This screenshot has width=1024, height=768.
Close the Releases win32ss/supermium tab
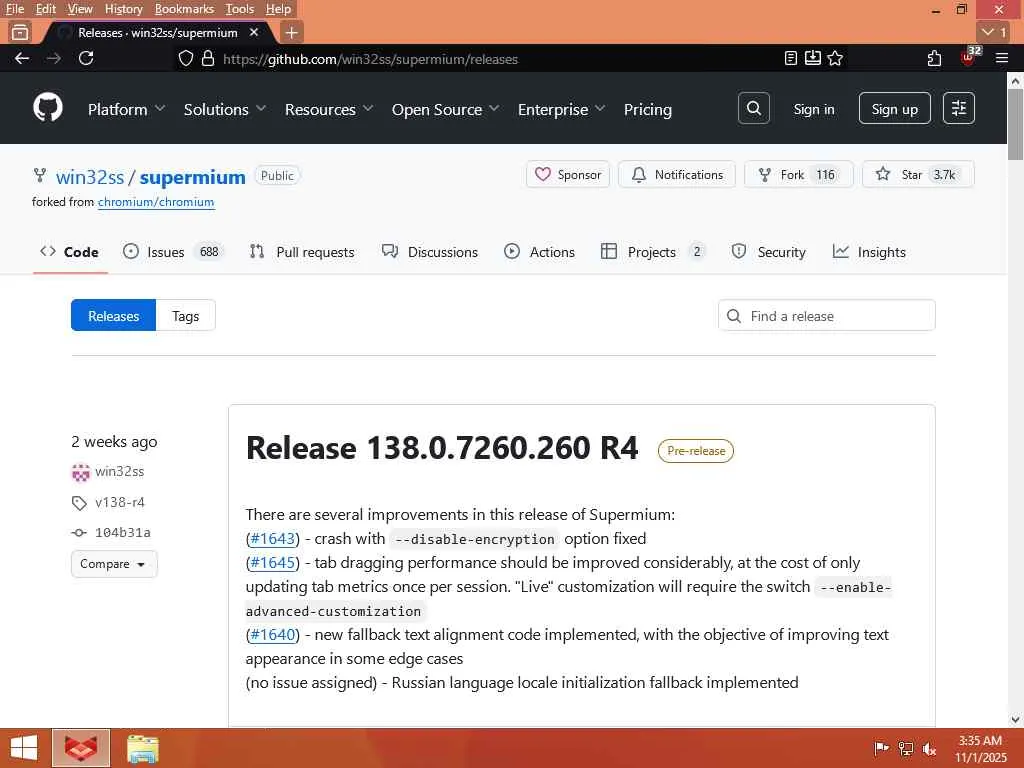(x=254, y=32)
